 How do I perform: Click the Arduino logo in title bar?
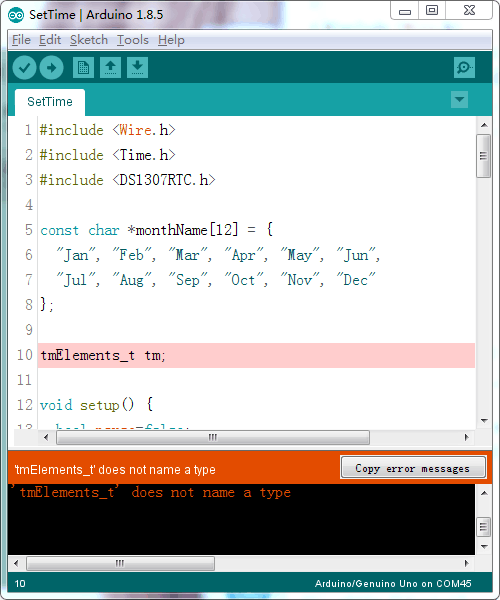[16, 15]
